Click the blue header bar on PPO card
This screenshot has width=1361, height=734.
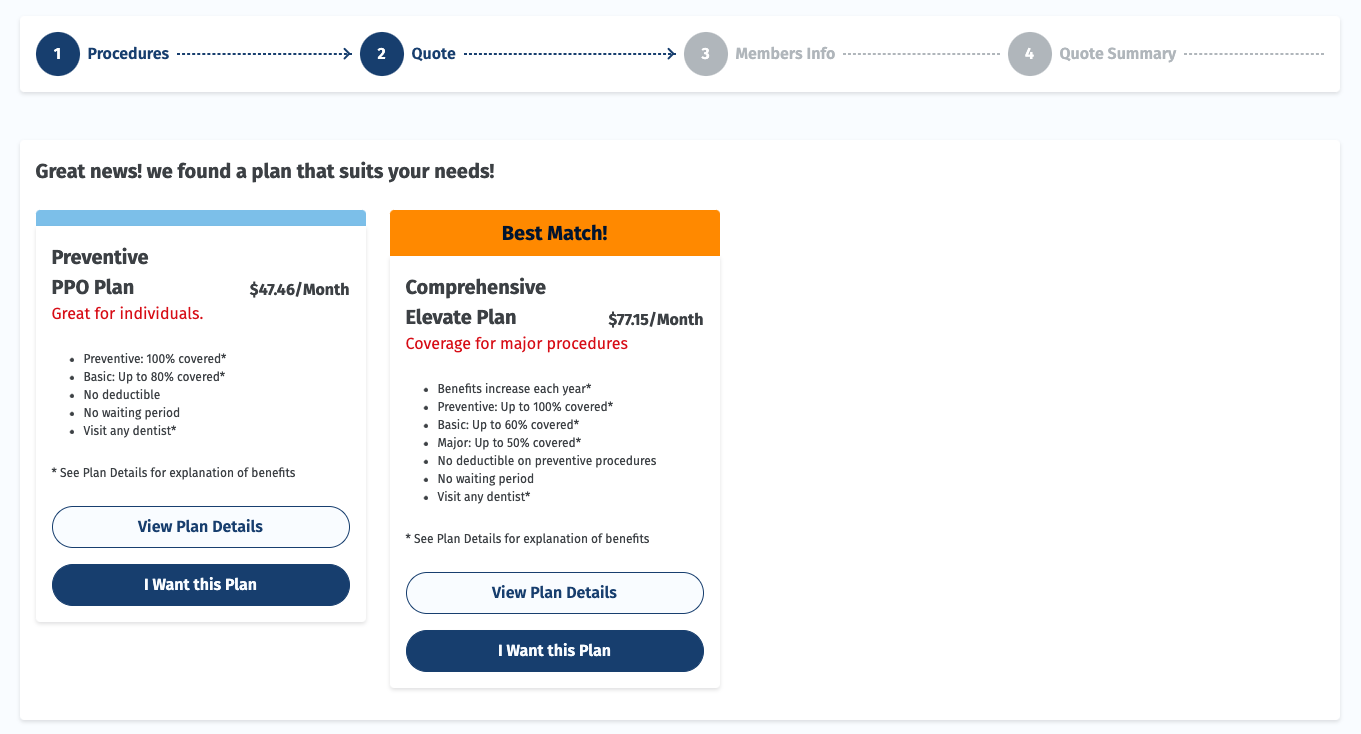(200, 216)
